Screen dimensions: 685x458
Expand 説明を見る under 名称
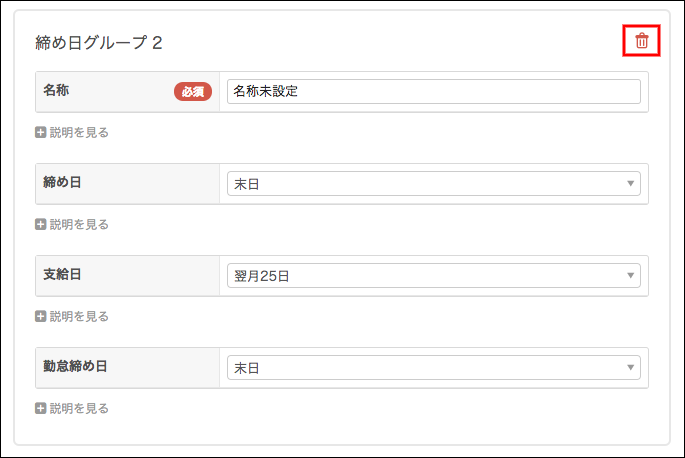click(x=79, y=132)
